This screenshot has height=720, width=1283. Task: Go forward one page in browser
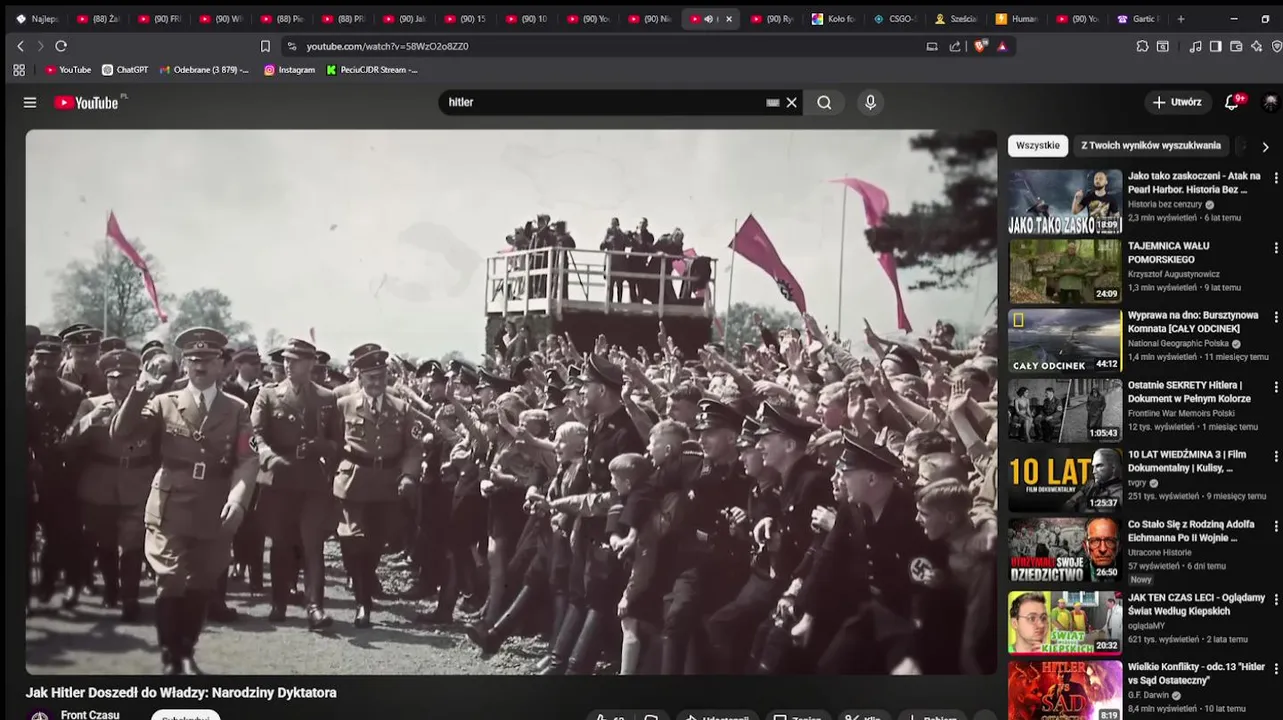click(x=40, y=46)
